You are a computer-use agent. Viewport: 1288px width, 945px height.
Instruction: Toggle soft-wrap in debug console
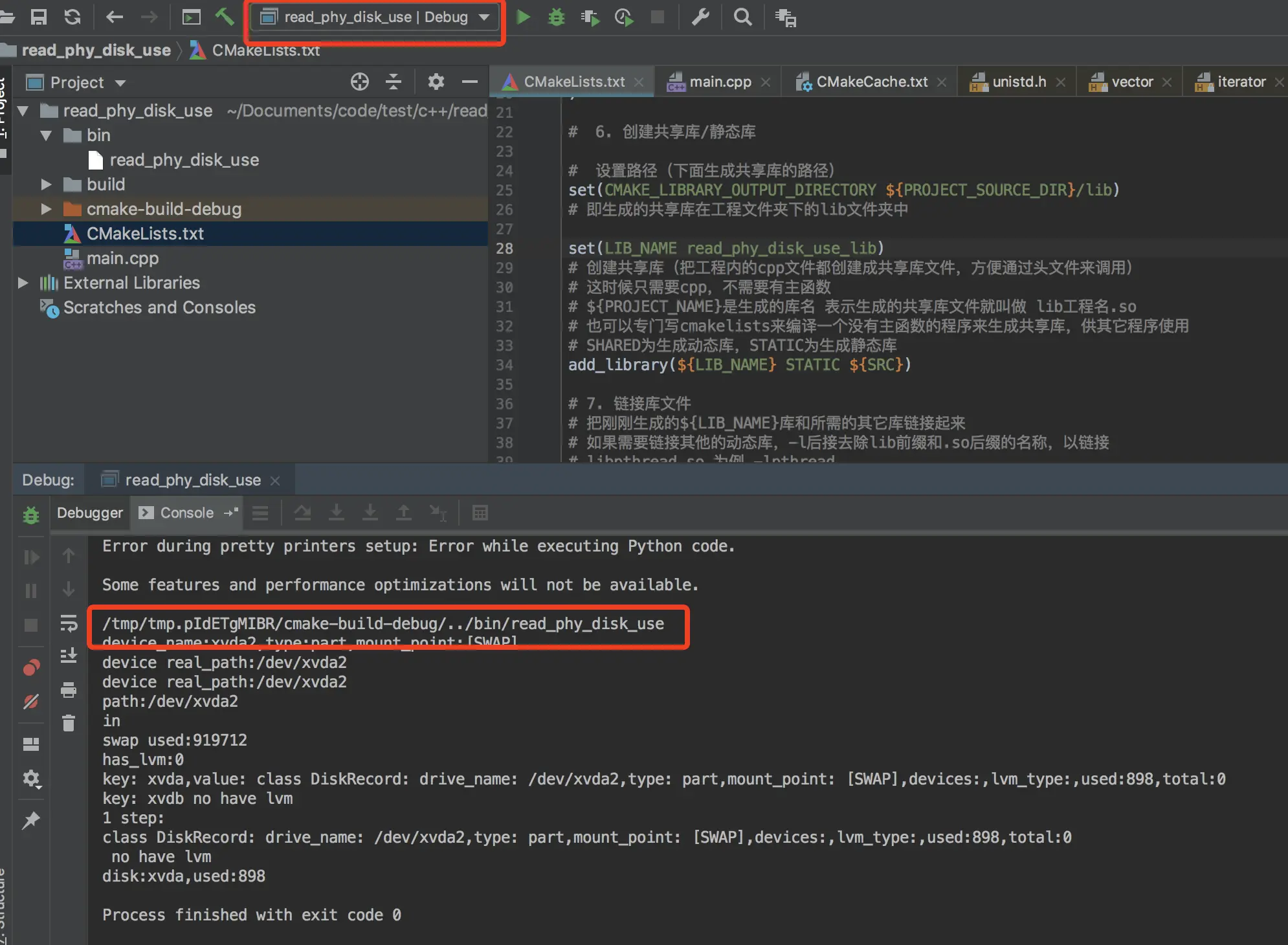(69, 623)
